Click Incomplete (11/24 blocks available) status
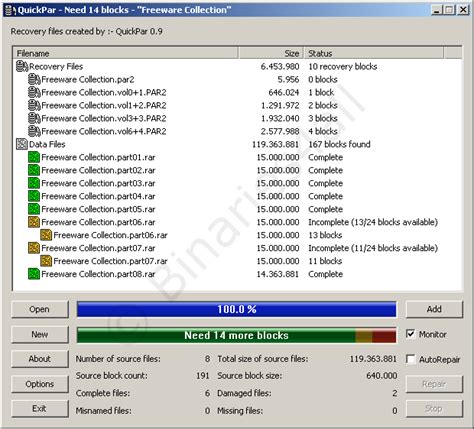Screen dimensions: 474x429 click(x=373, y=248)
